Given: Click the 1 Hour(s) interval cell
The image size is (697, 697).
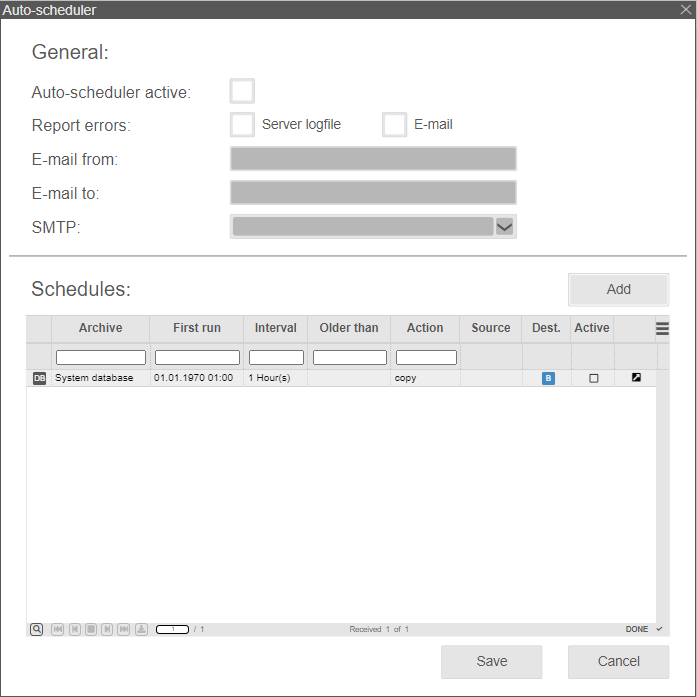Looking at the screenshot, I should coord(276,378).
